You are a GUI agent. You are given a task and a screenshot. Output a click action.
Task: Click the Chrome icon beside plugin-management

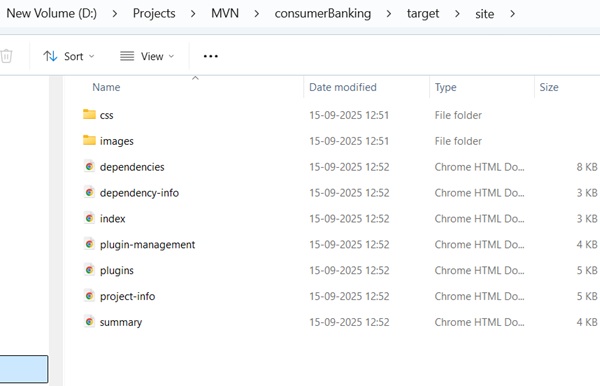coord(89,244)
